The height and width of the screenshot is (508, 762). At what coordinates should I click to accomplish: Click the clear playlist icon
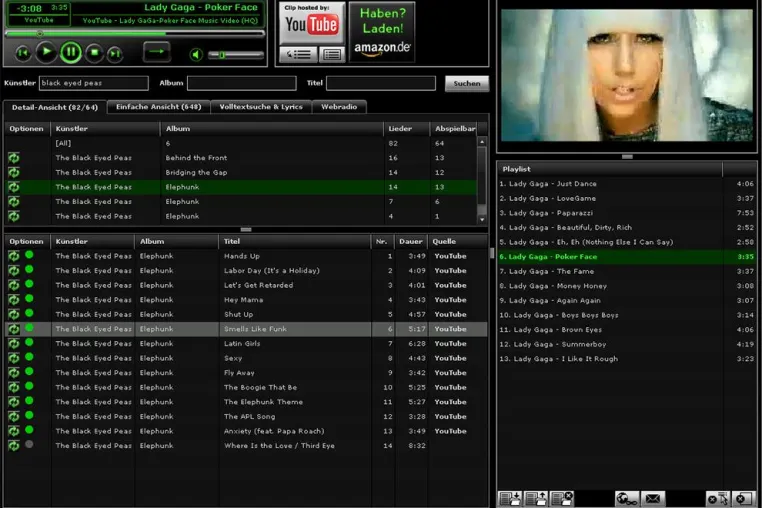tap(743, 498)
